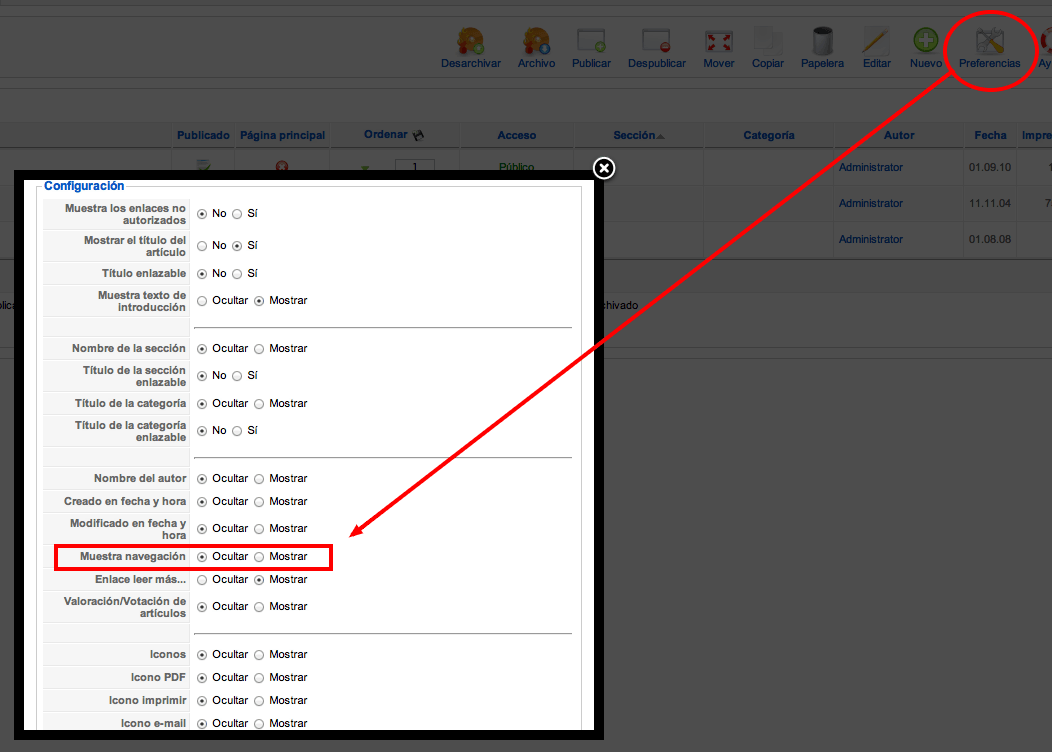Select Mostrar for Icono imprimir
The height and width of the screenshot is (752, 1052).
pyautogui.click(x=259, y=700)
